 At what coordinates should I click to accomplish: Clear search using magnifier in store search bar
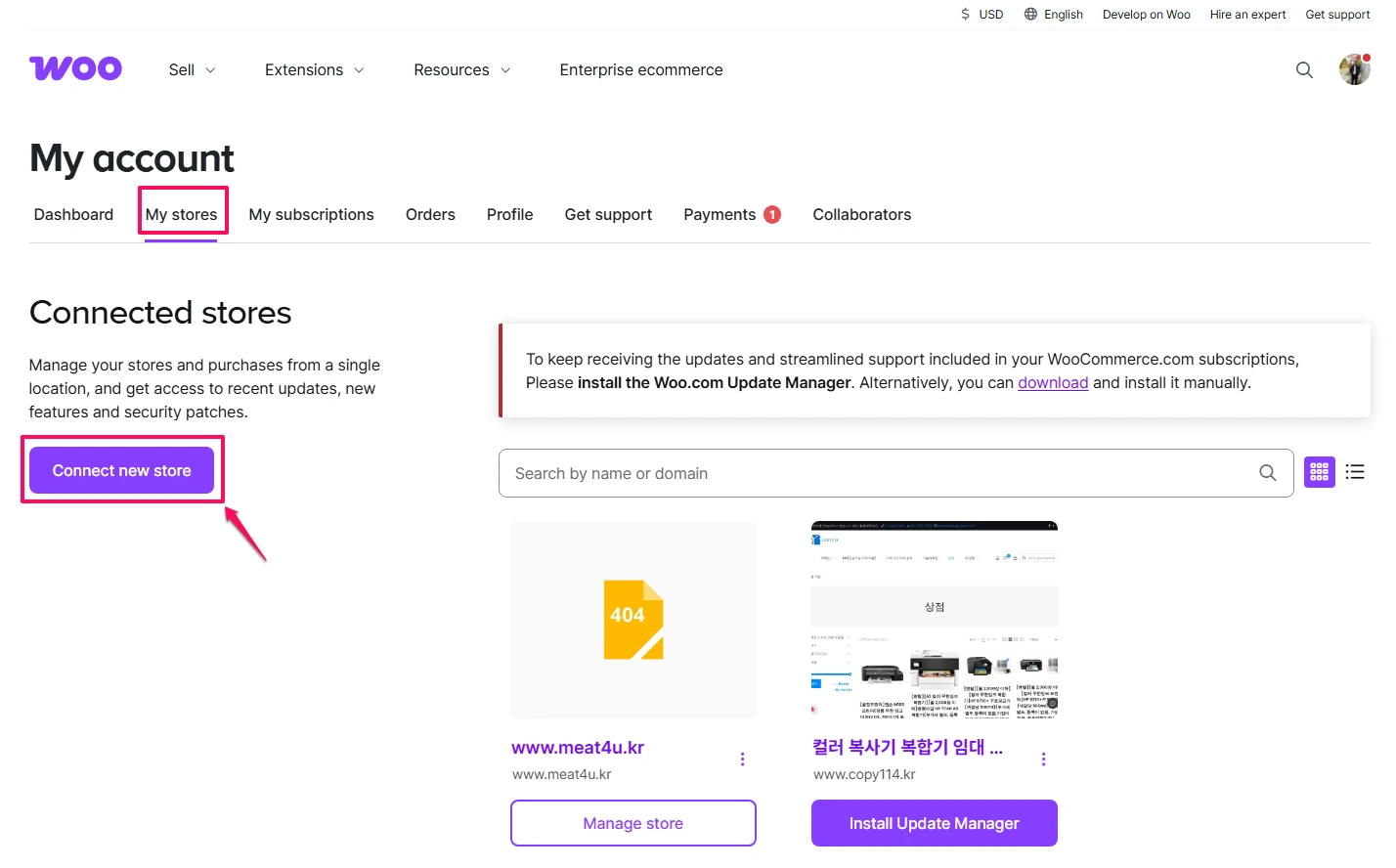pos(1268,472)
